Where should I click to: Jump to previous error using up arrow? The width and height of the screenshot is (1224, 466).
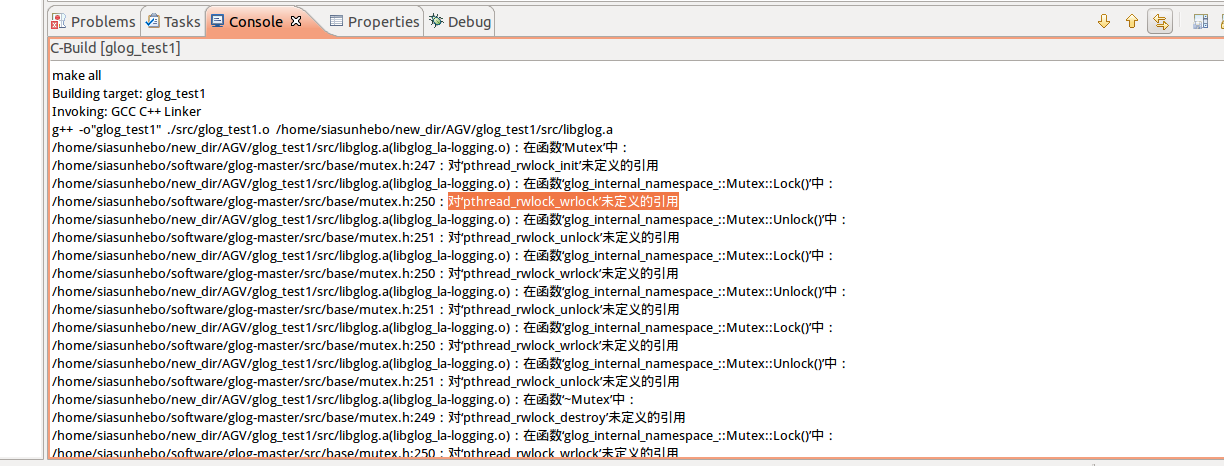pyautogui.click(x=1132, y=21)
